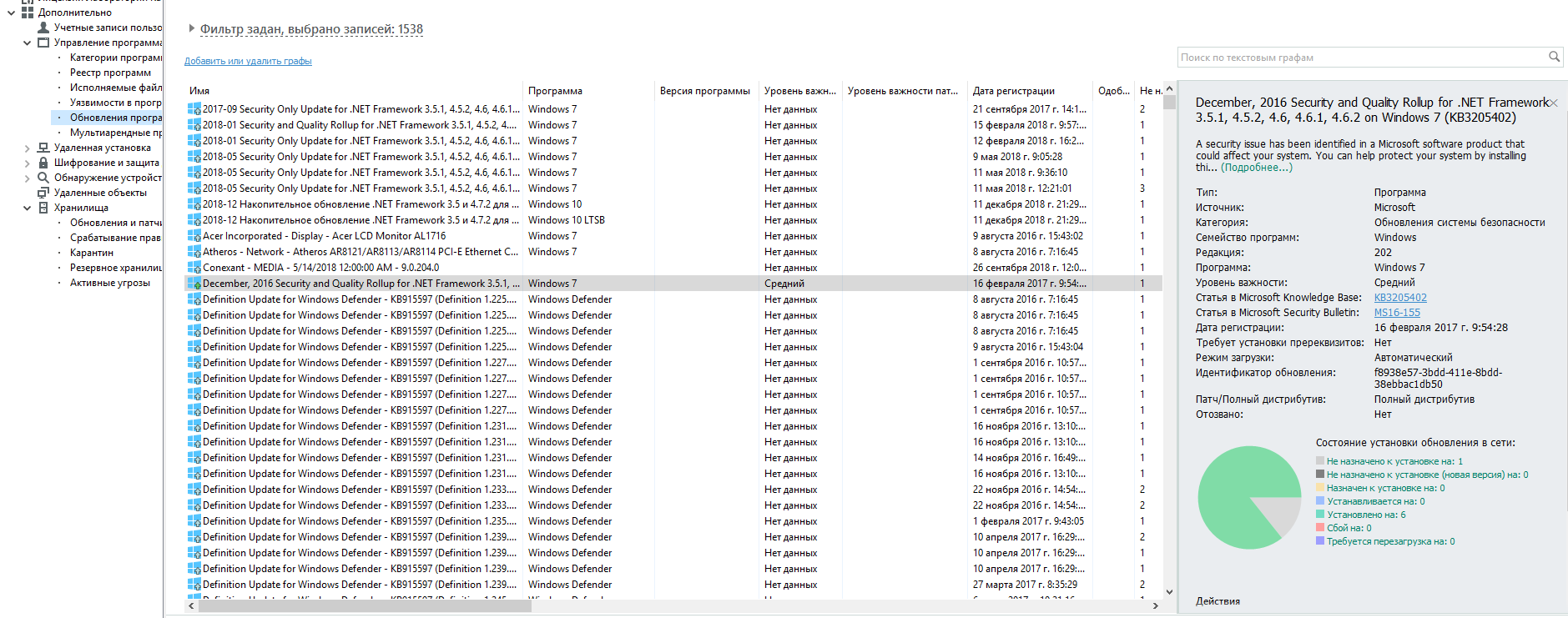Expand the Фильтр задан filter section
This screenshot has width=1568, height=618.
[192, 28]
